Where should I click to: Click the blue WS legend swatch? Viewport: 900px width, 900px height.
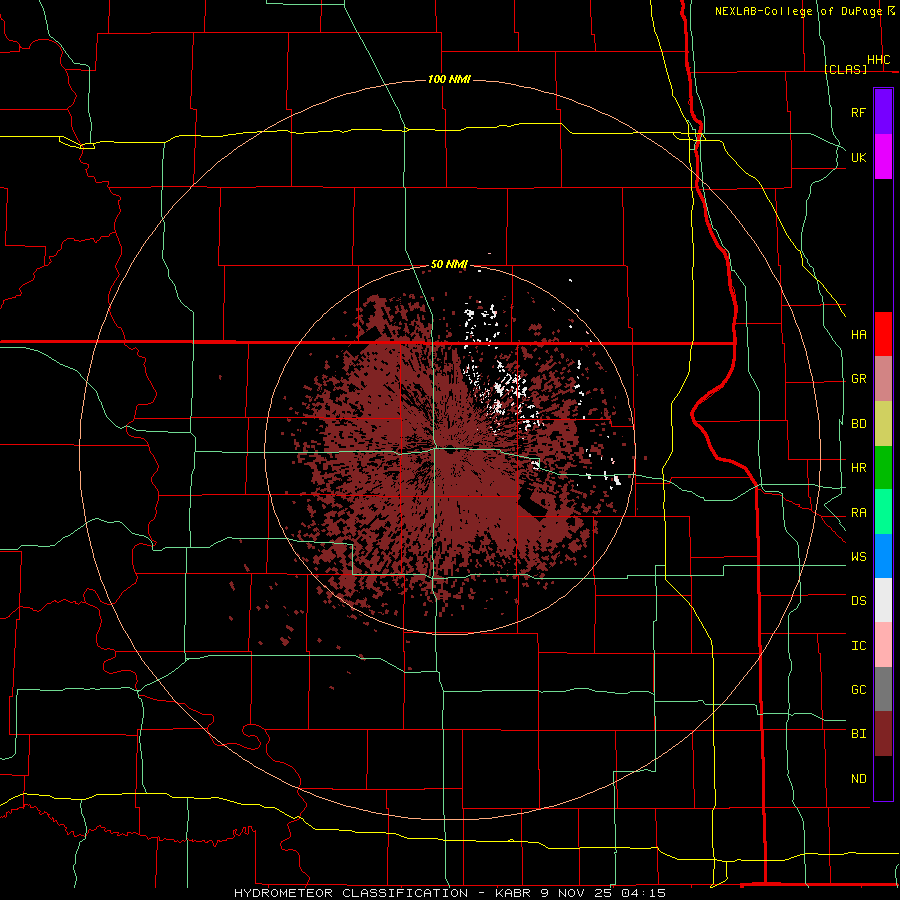click(883, 556)
